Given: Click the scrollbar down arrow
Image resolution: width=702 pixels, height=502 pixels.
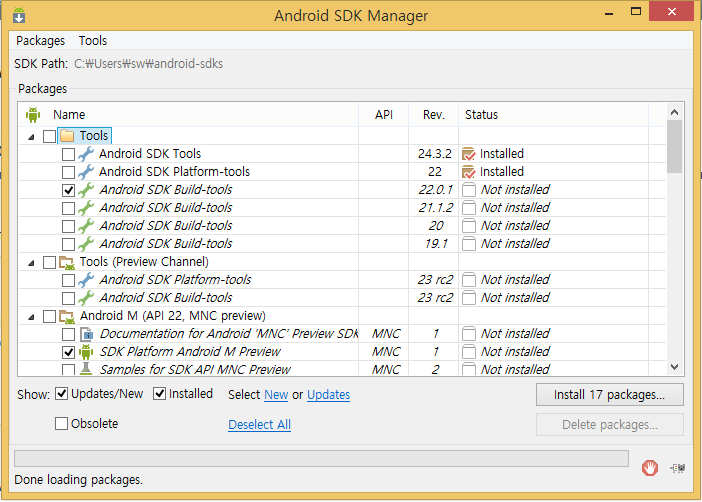Looking at the screenshot, I should tap(675, 367).
